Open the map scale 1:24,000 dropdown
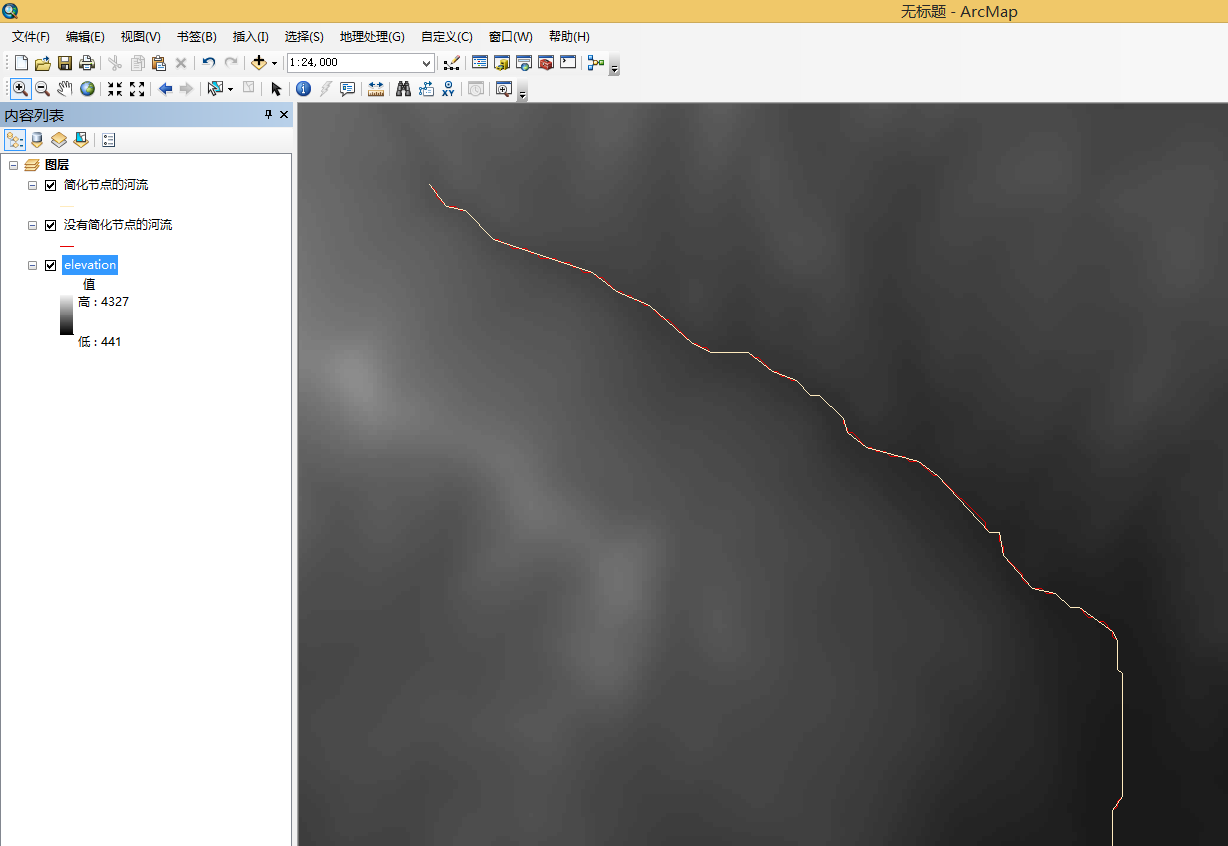 [427, 62]
